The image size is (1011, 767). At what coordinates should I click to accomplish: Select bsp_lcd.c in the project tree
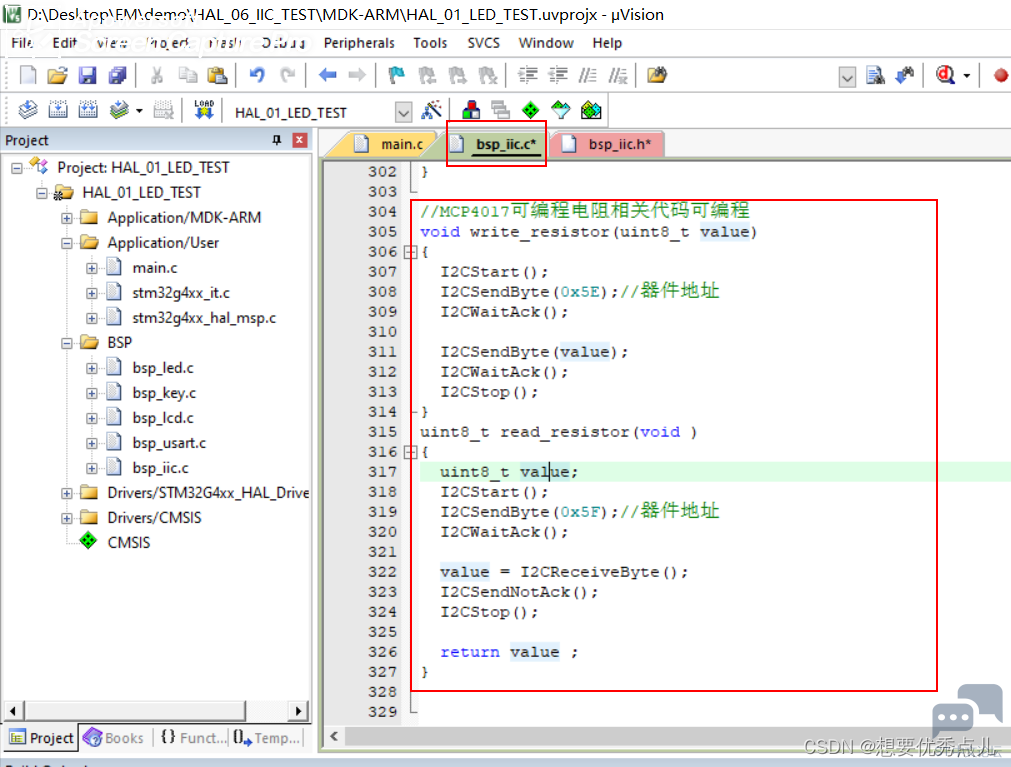click(162, 418)
